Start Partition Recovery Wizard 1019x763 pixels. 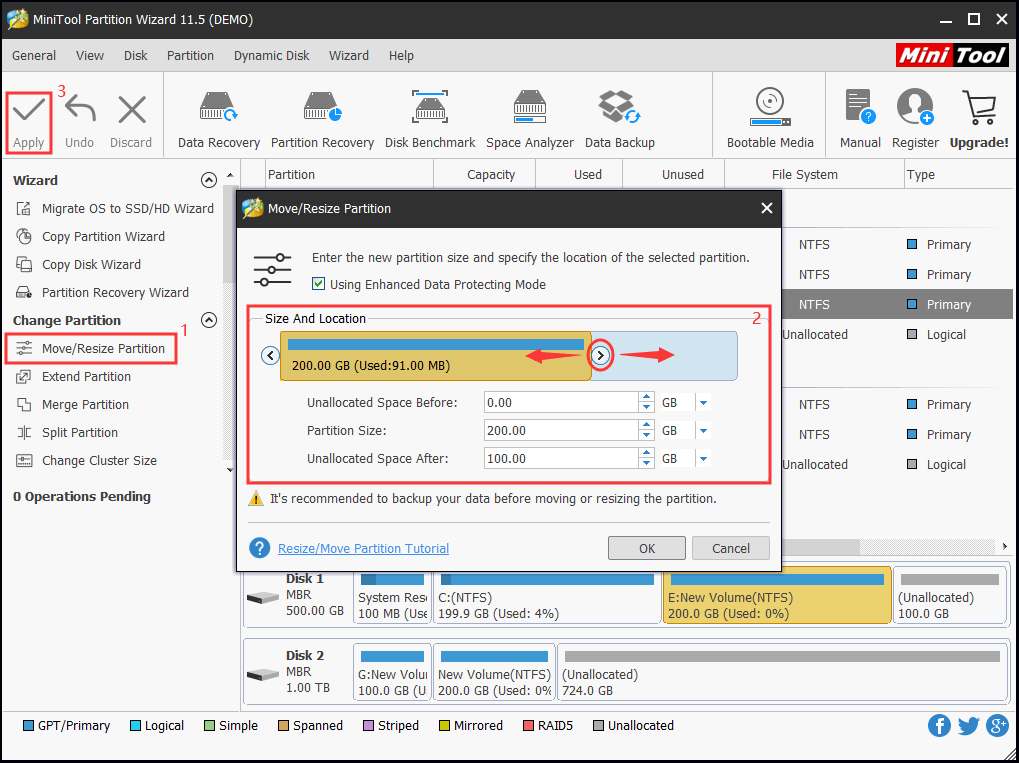tap(102, 292)
